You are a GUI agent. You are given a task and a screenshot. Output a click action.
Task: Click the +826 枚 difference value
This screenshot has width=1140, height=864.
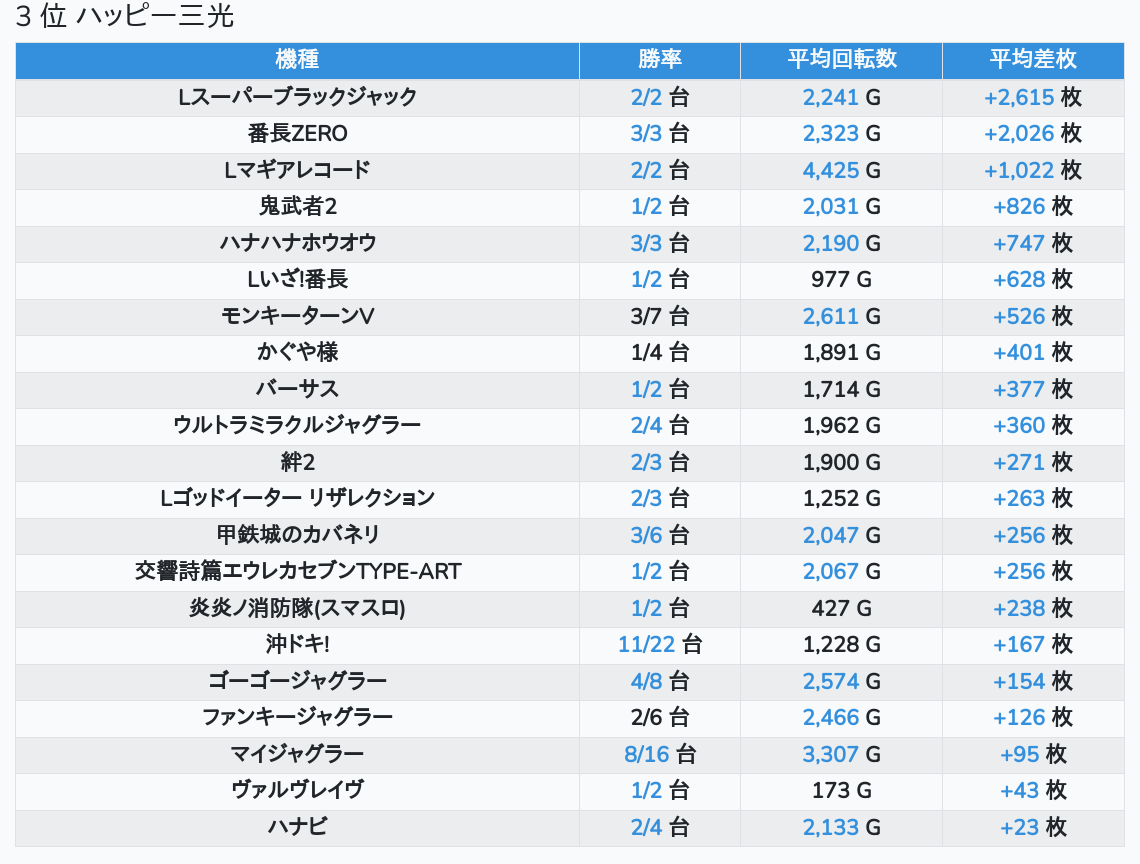pyautogui.click(x=1032, y=207)
